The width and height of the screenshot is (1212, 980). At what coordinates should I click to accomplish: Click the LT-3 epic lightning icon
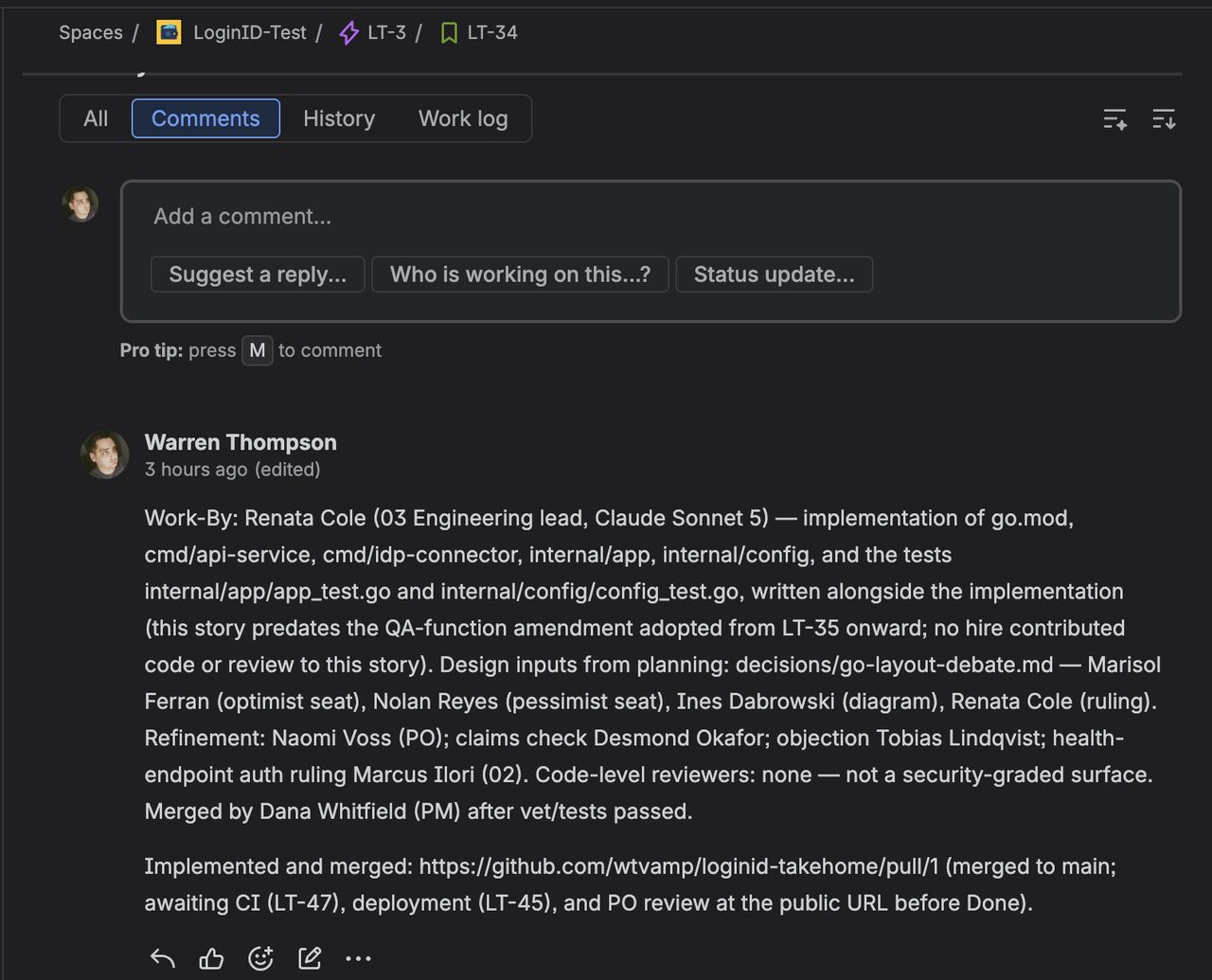349,33
